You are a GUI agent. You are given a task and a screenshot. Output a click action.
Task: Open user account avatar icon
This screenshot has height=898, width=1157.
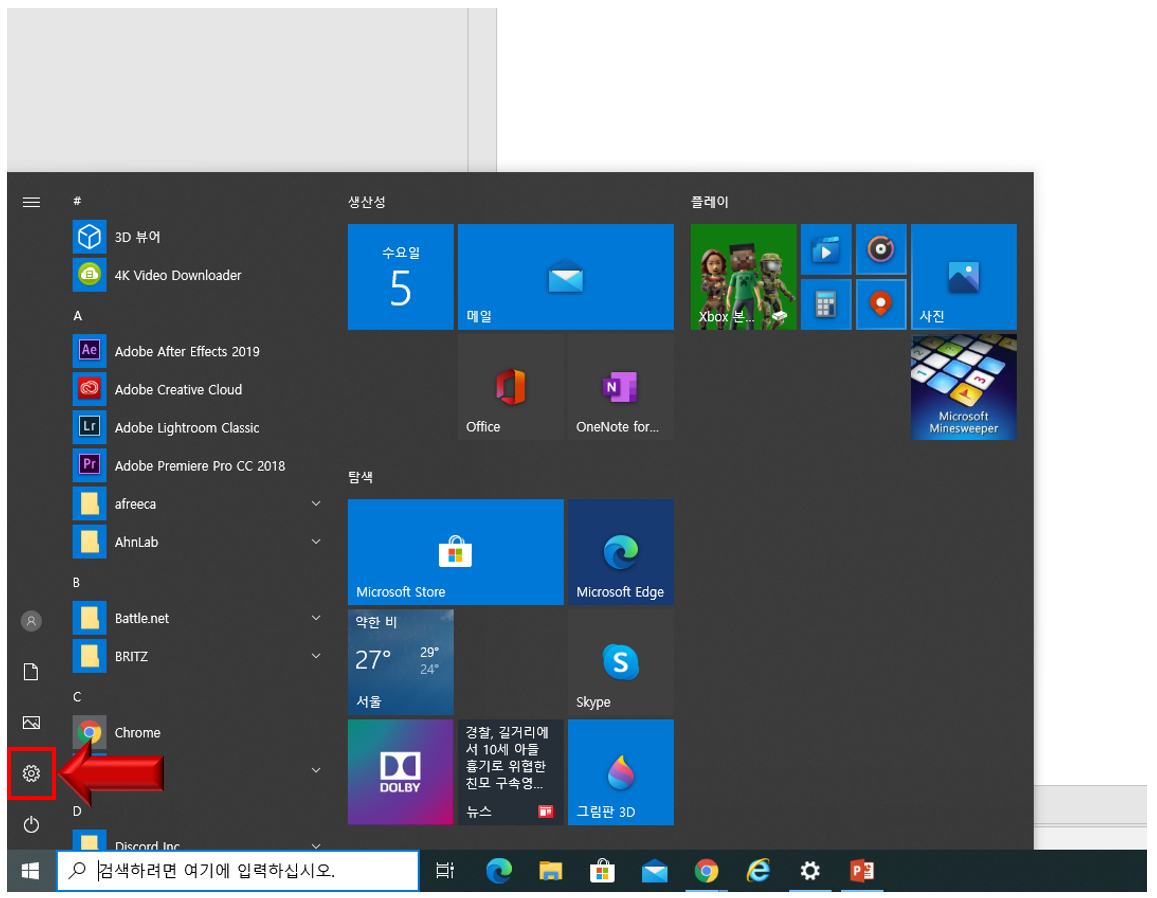(x=31, y=621)
